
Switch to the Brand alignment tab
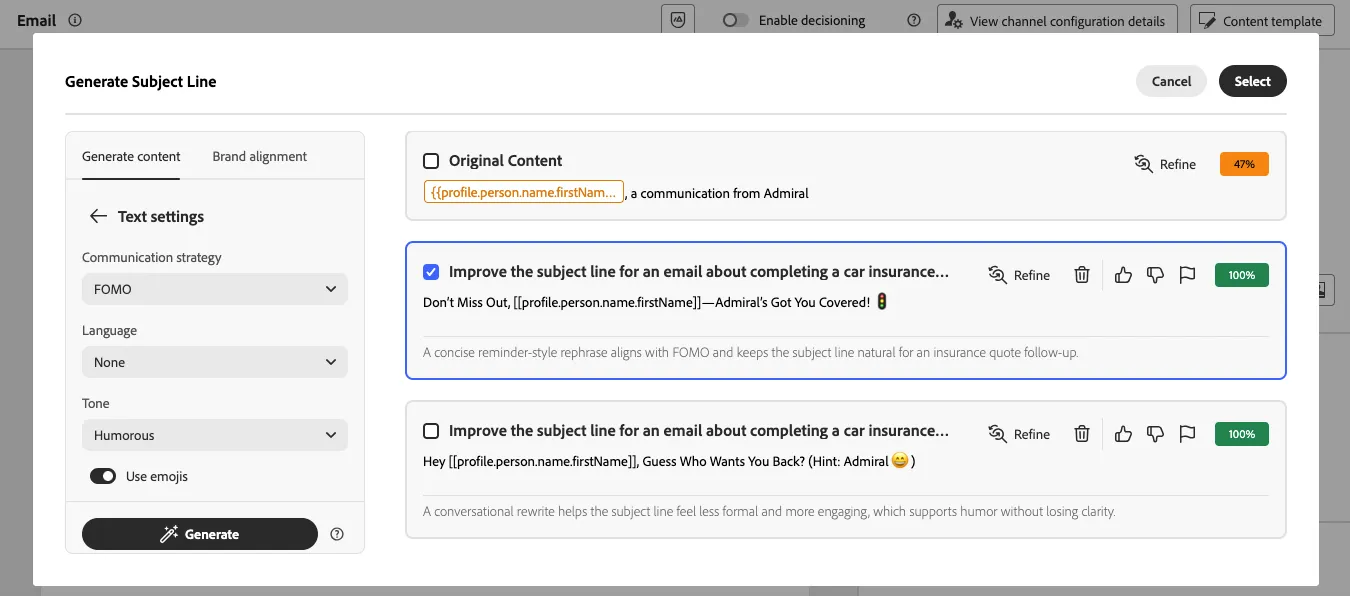pos(260,157)
